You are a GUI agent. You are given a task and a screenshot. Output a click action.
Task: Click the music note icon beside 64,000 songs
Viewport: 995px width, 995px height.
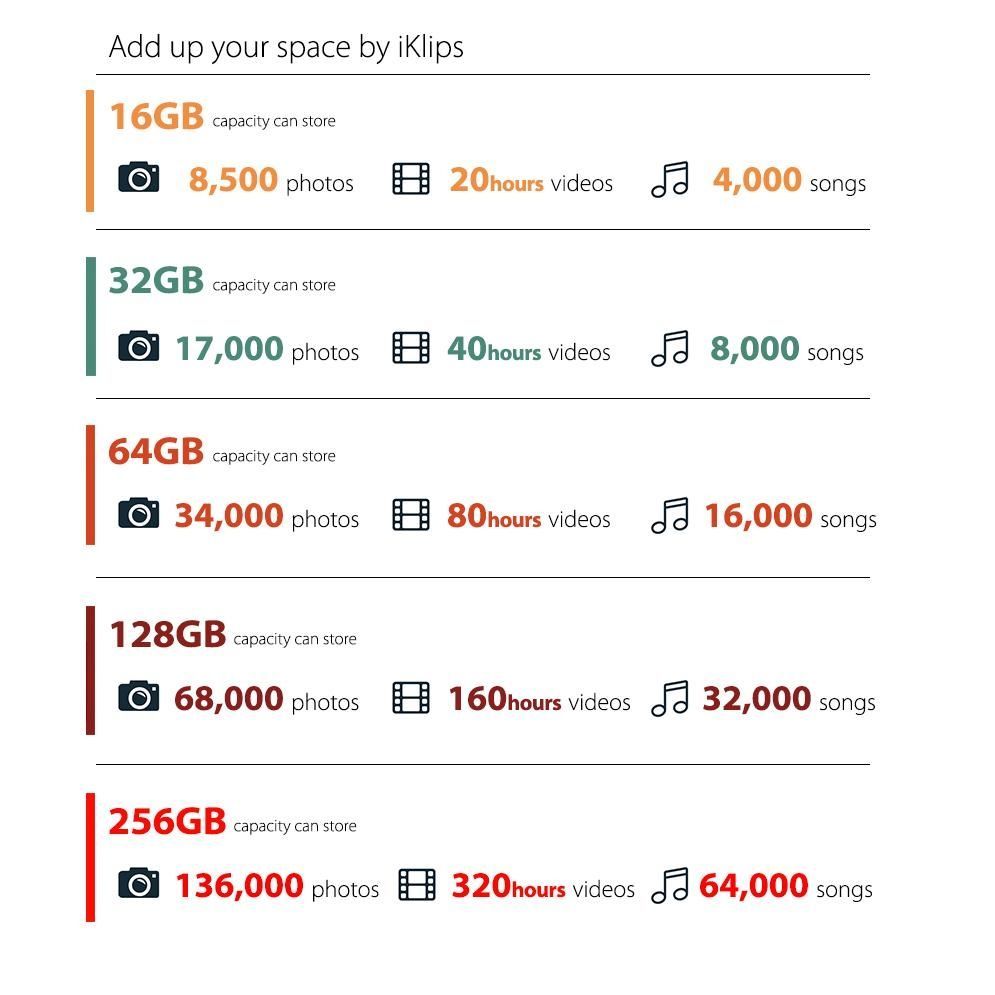tap(670, 886)
